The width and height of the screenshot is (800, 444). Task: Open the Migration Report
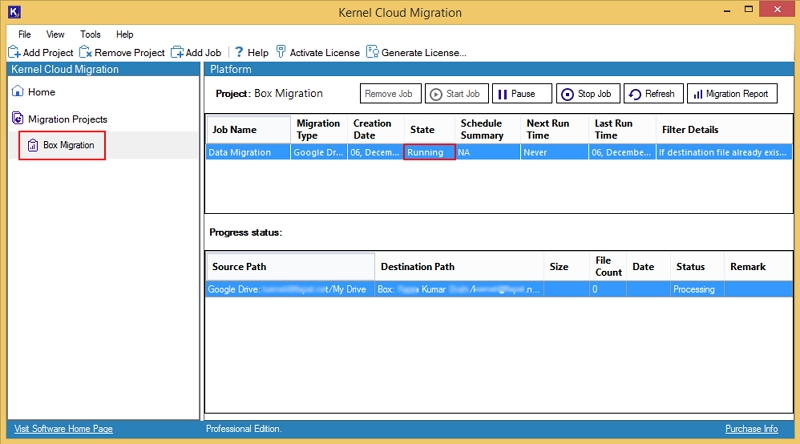732,93
